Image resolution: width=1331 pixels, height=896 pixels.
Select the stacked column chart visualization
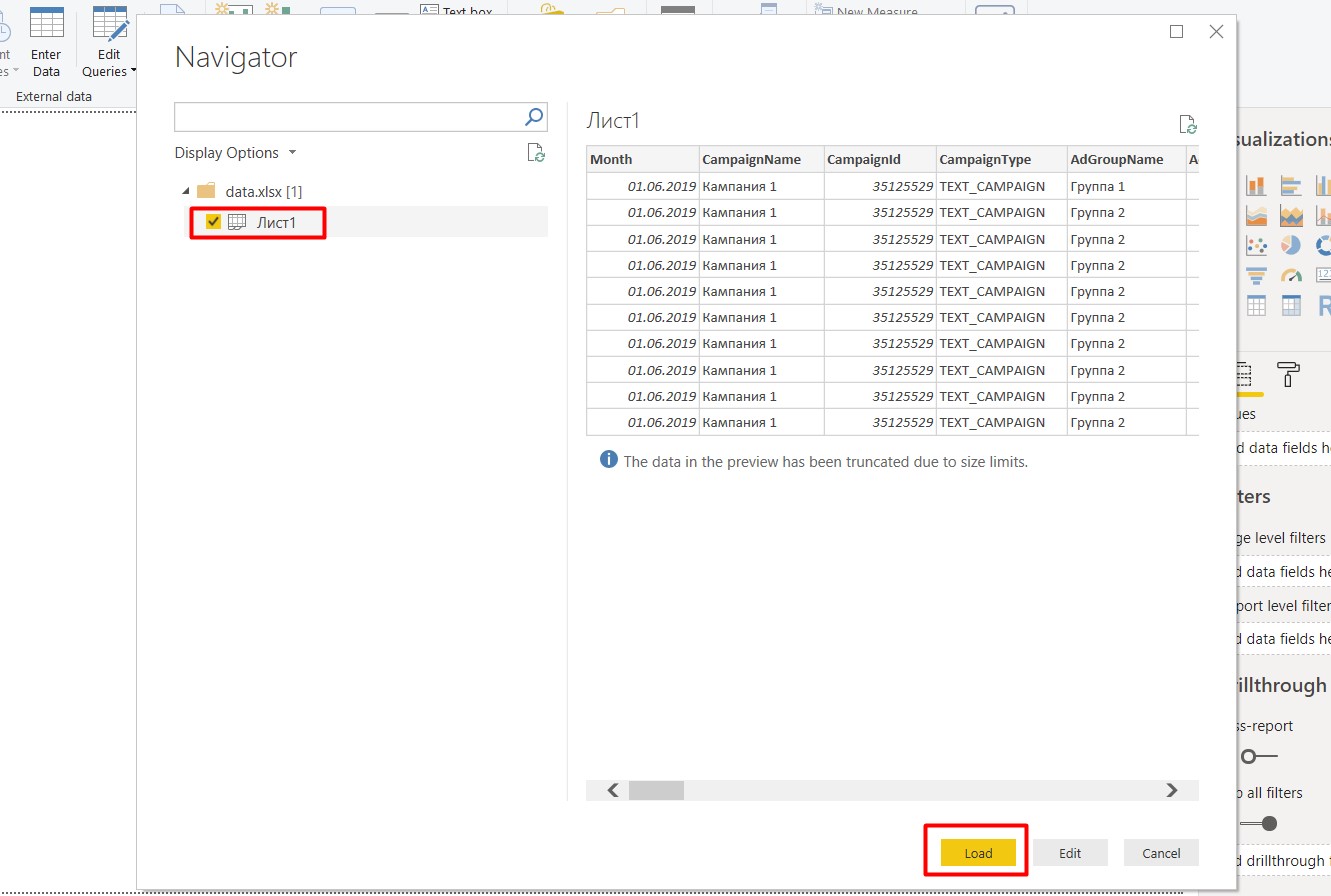1256,186
